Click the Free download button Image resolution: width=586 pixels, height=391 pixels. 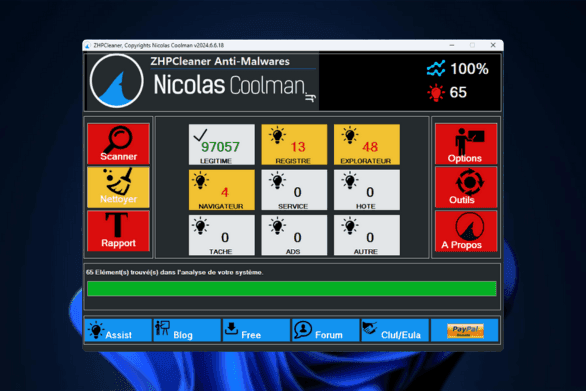click(256, 330)
